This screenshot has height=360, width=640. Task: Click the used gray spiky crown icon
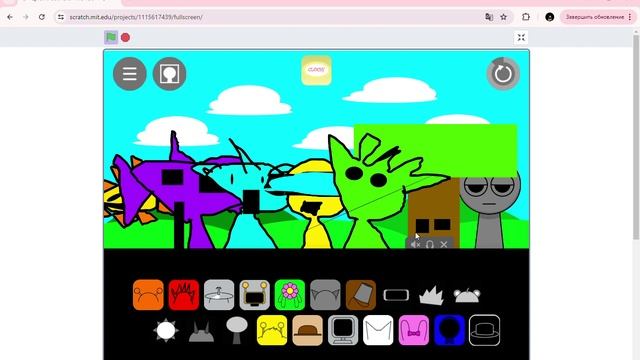pos(431,296)
